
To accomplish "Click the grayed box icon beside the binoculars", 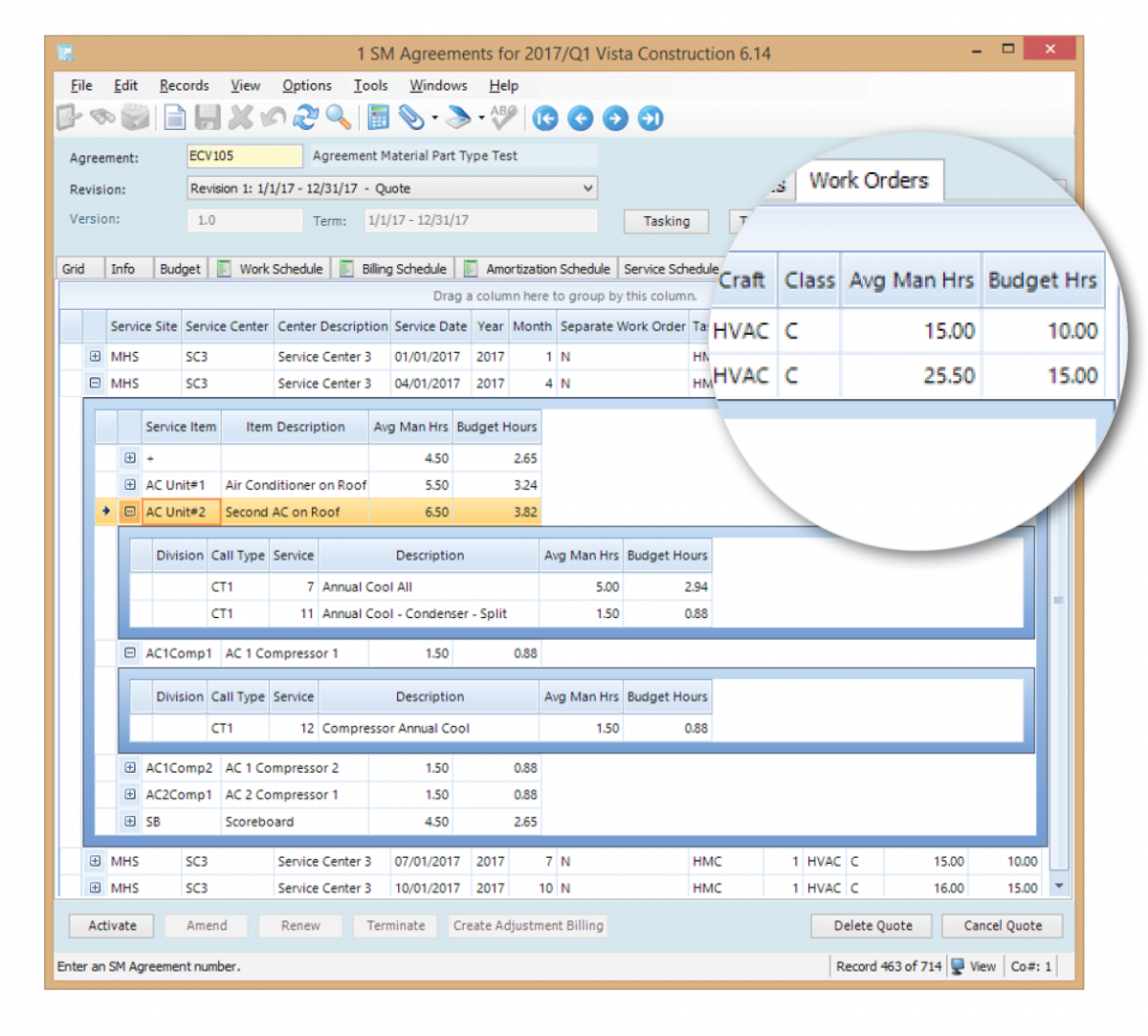I will (136, 118).
